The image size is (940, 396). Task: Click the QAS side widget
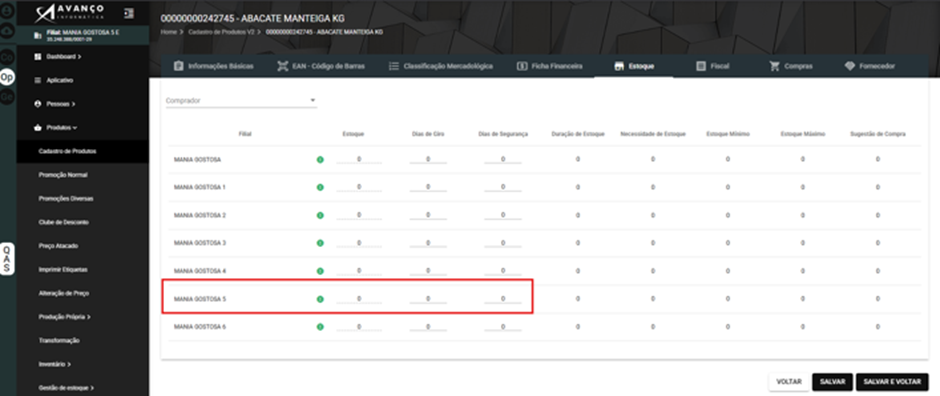(7, 259)
